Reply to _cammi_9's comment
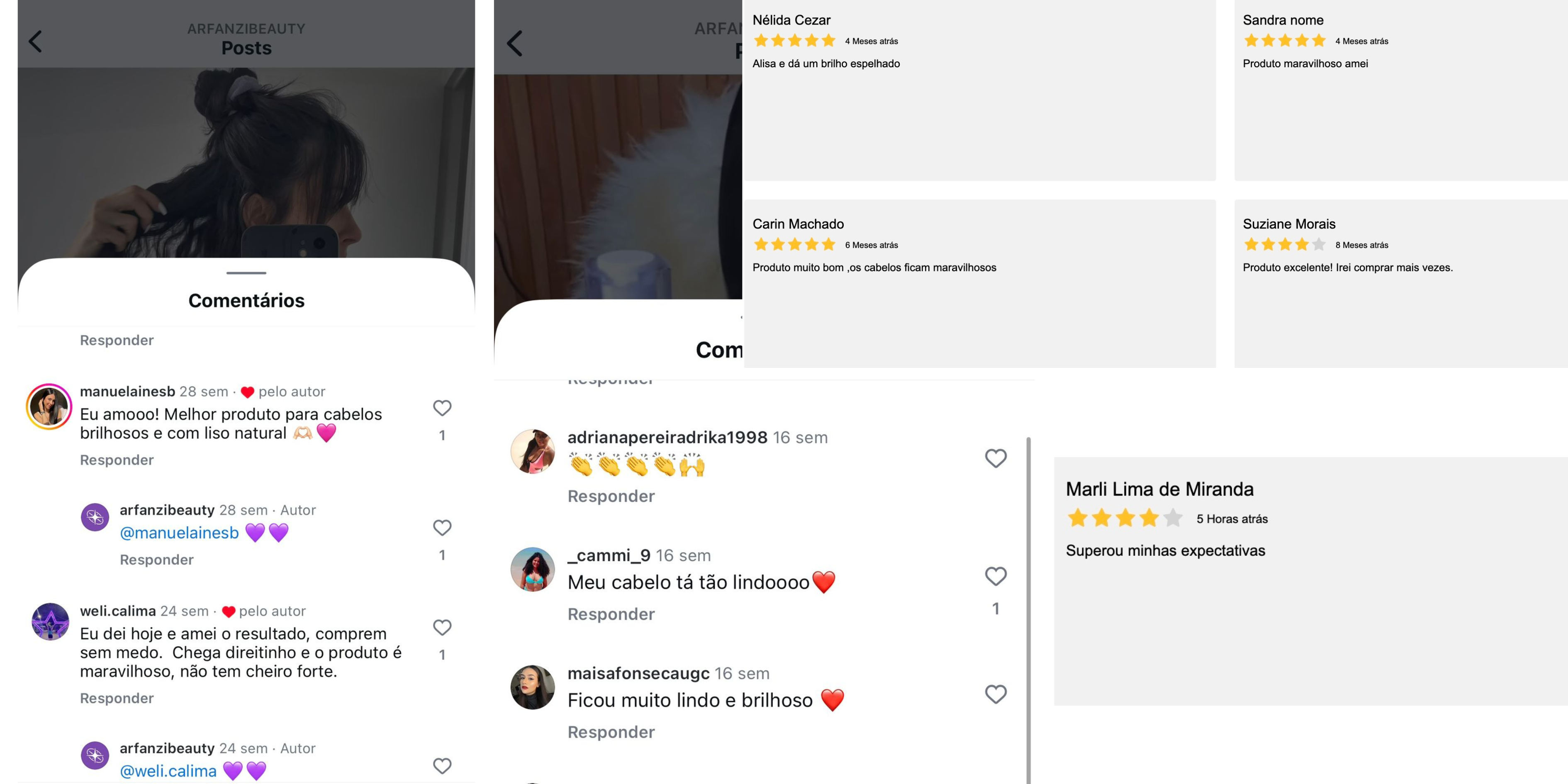The image size is (1568, 784). [611, 614]
